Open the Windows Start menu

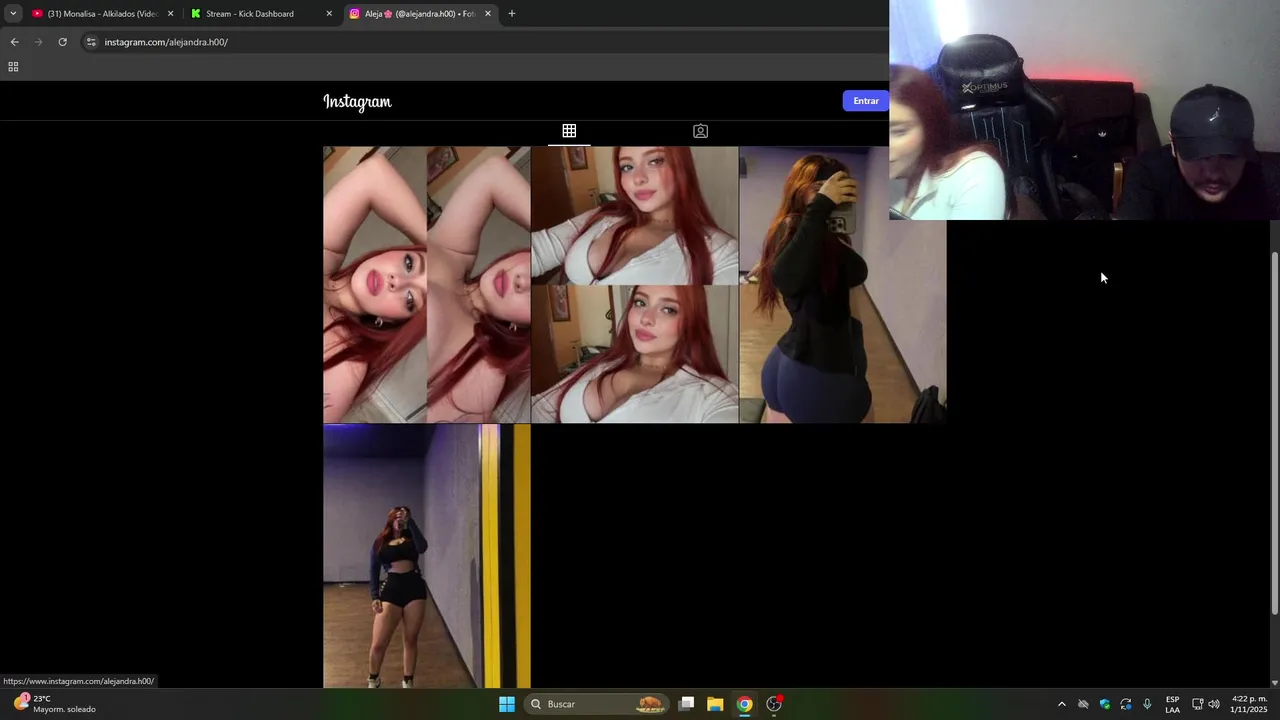click(x=507, y=704)
